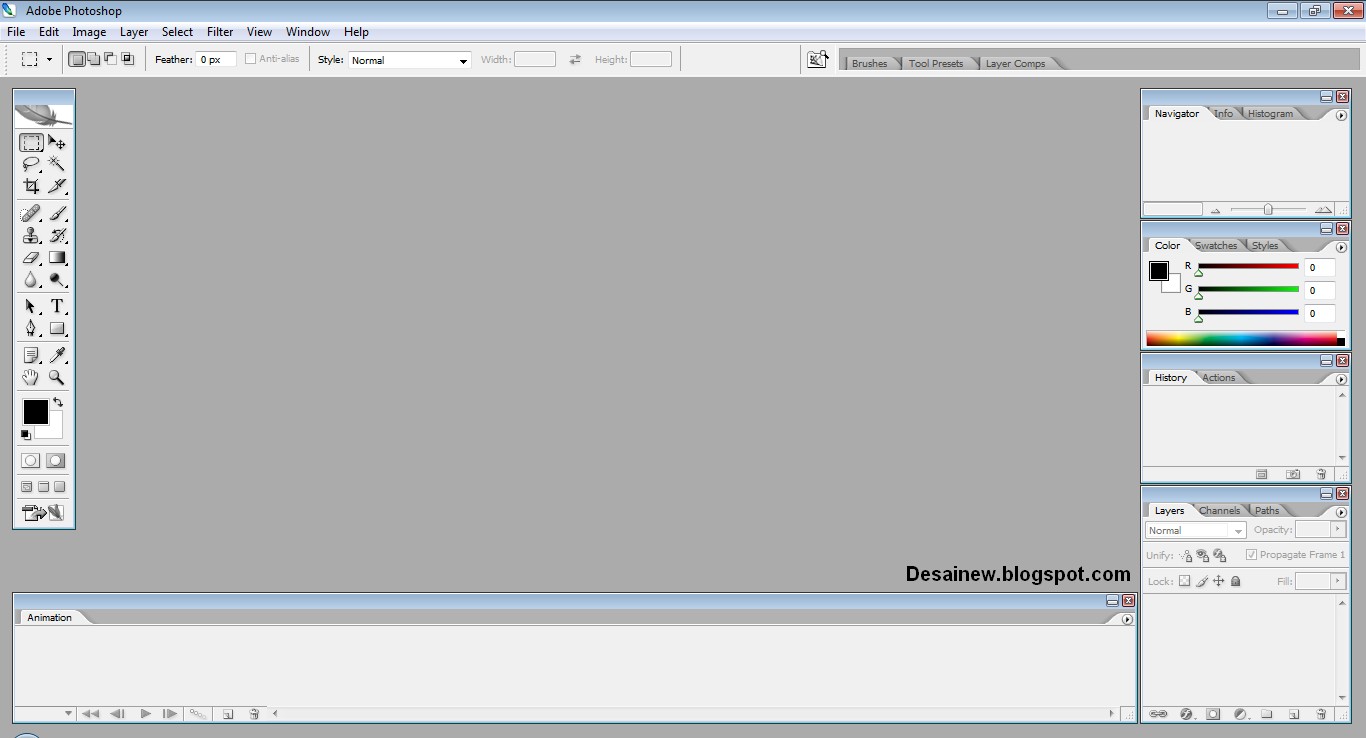Toggle Lock transparent pixels

click(x=1185, y=581)
